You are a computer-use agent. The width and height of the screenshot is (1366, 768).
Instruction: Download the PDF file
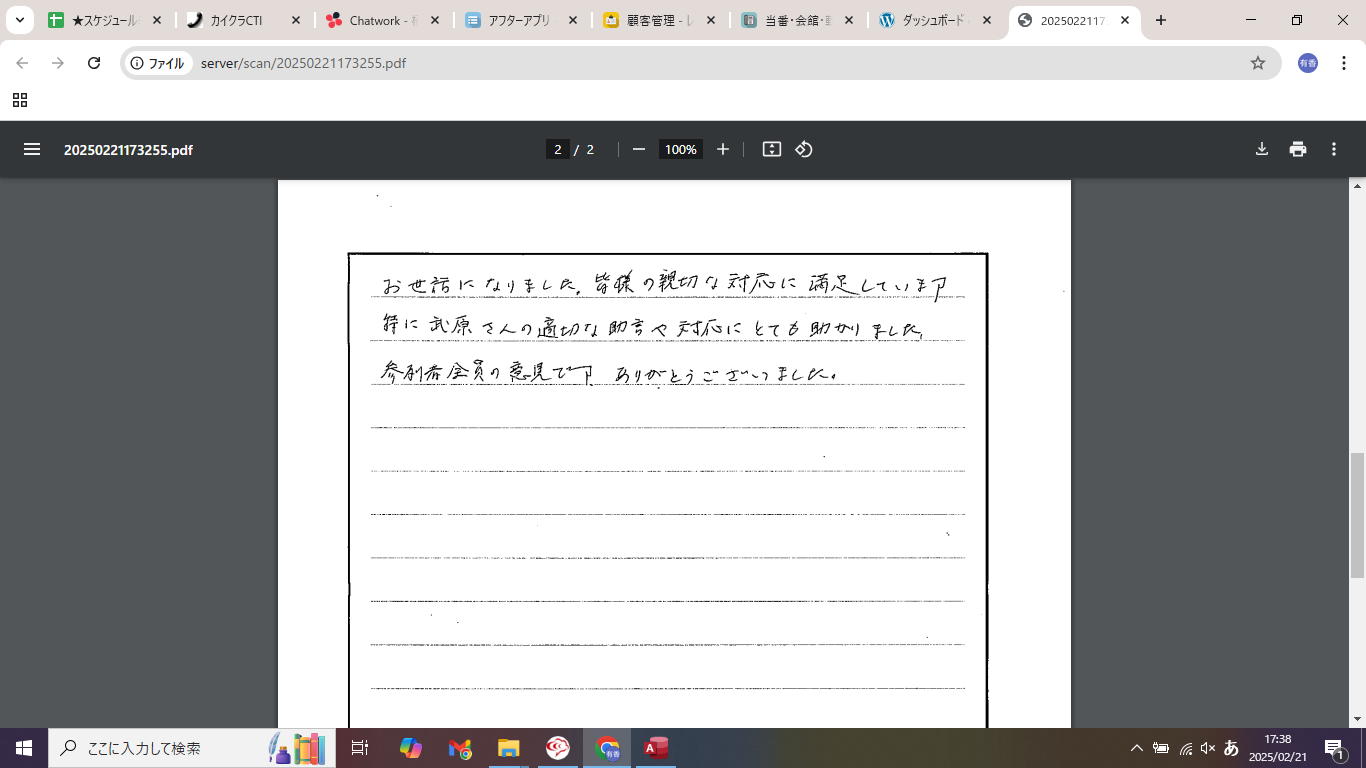[1262, 149]
